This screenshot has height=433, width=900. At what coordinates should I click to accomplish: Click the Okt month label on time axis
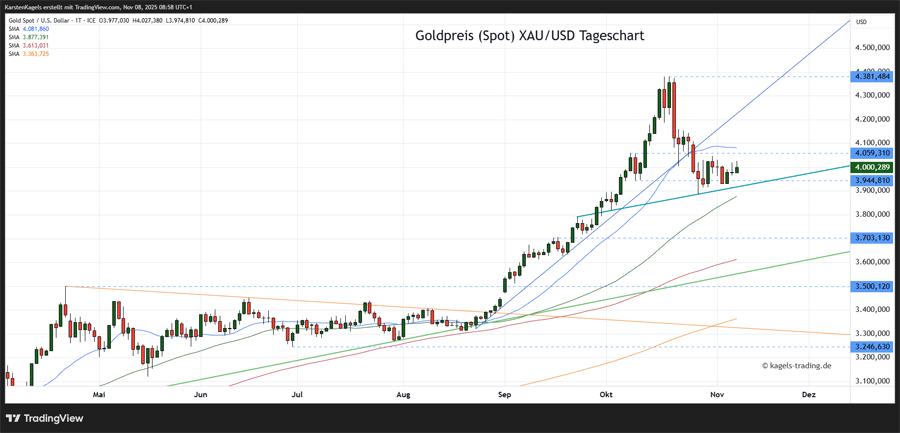coord(605,395)
